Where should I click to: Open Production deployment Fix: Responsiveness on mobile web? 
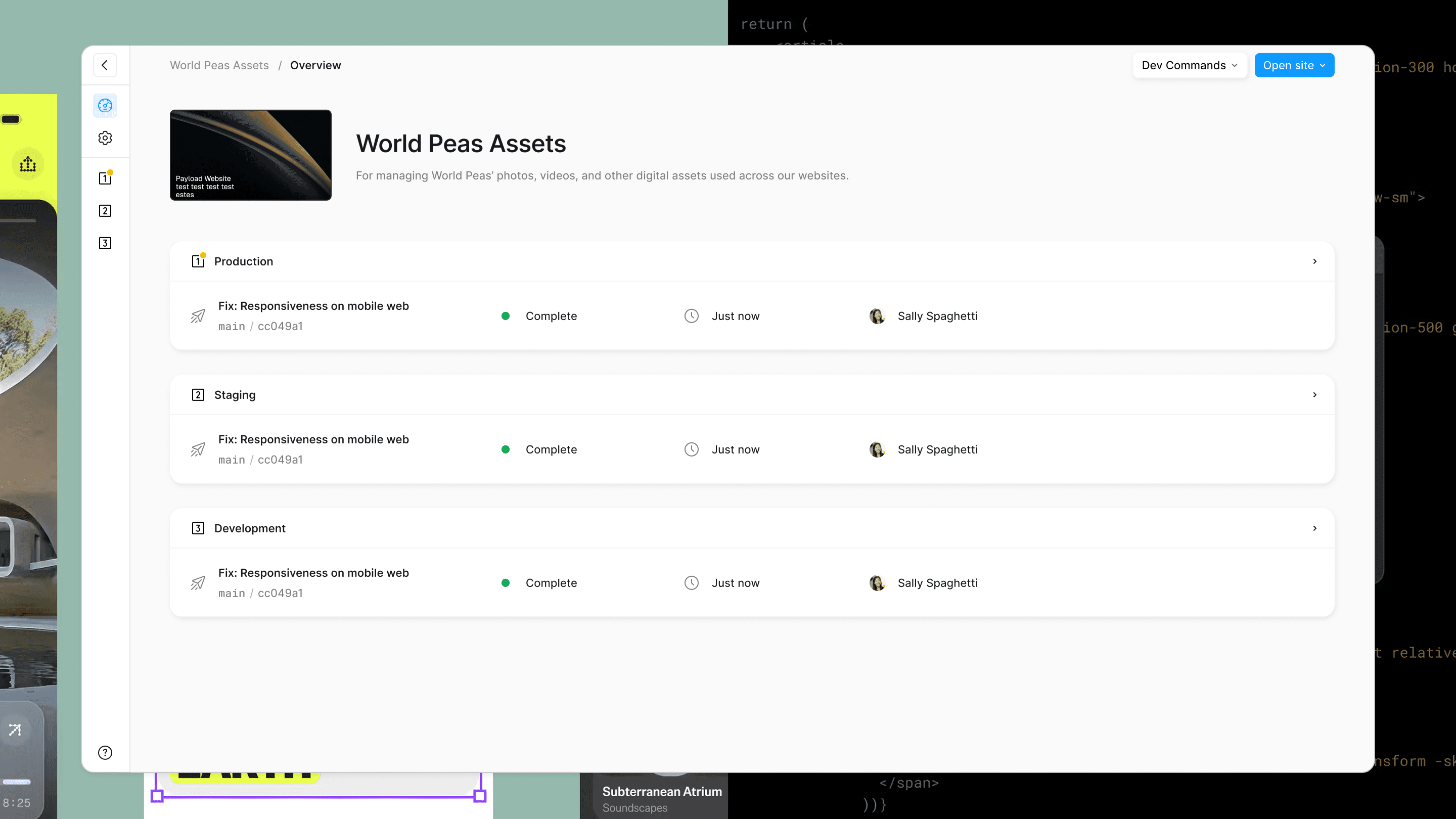tap(313, 306)
